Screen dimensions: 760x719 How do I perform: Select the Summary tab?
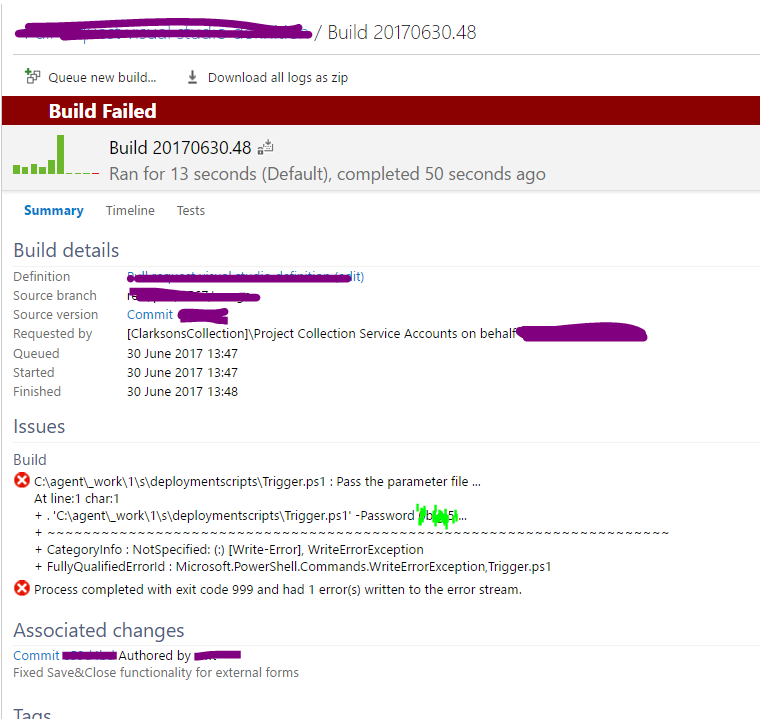point(54,210)
